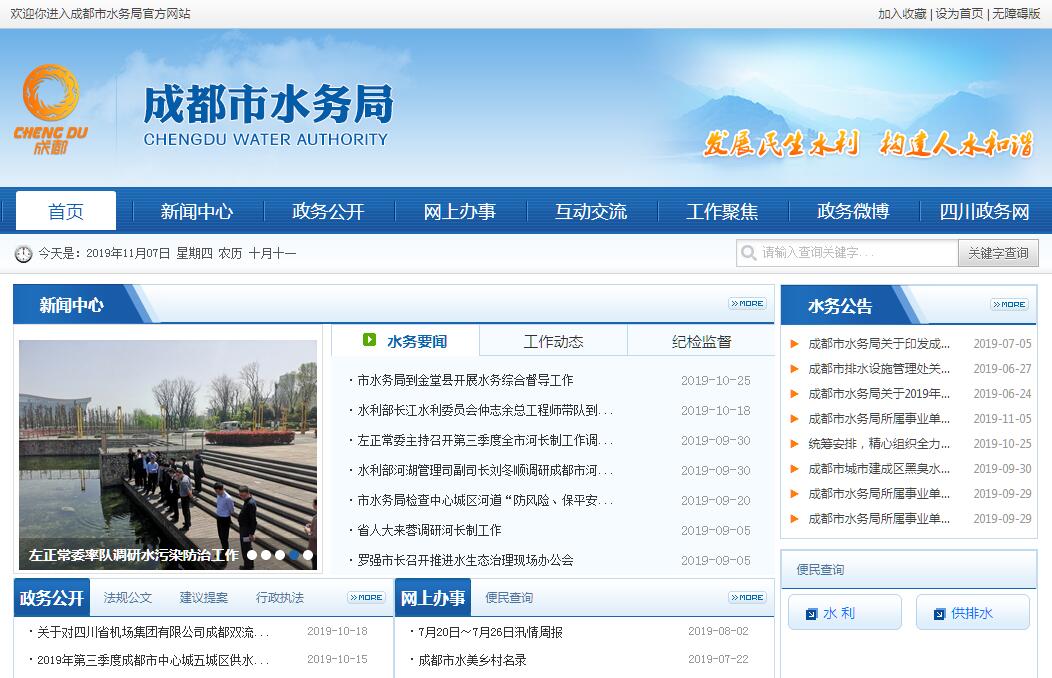Go to 互动交流 in navigation bar

coord(591,212)
